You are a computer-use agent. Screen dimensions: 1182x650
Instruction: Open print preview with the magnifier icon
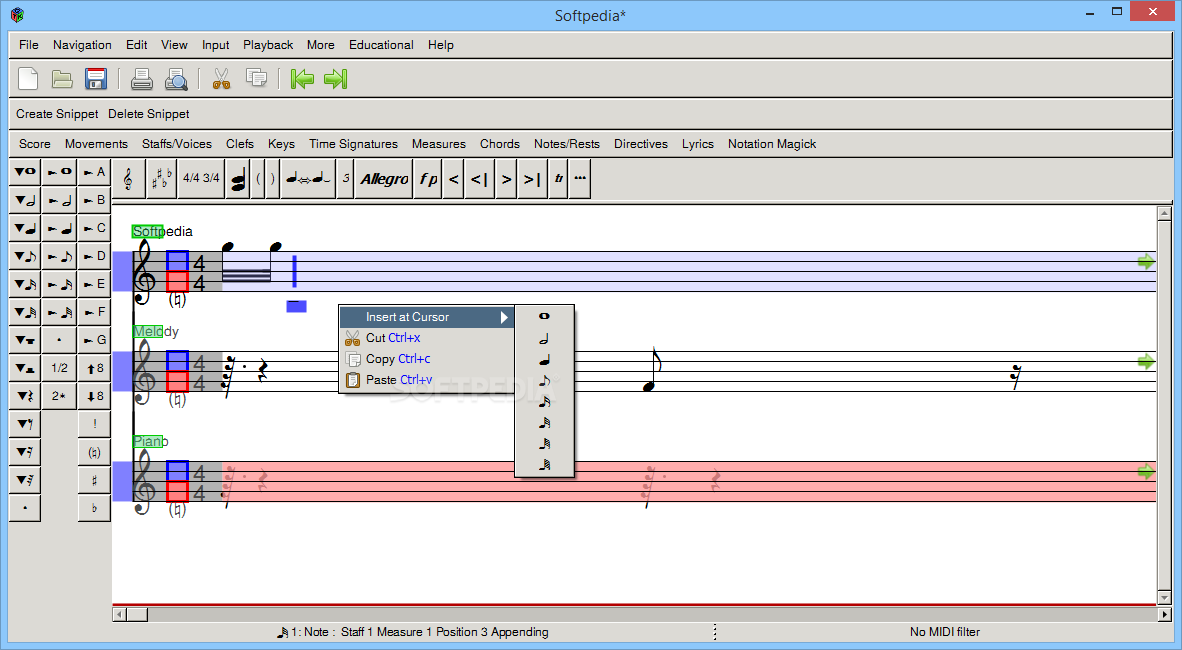tap(176, 78)
